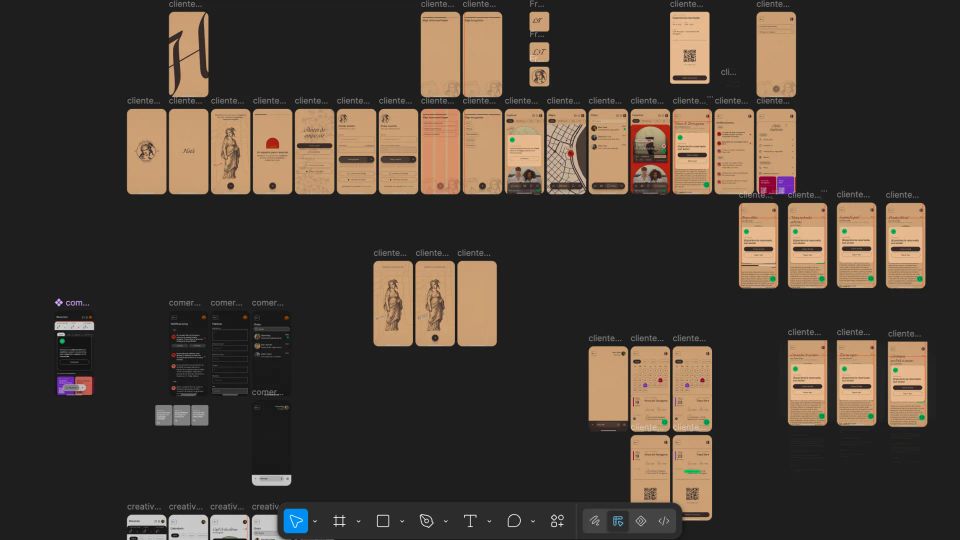Expand the Frame tool options arrow
960x540 pixels.
pyautogui.click(x=359, y=522)
